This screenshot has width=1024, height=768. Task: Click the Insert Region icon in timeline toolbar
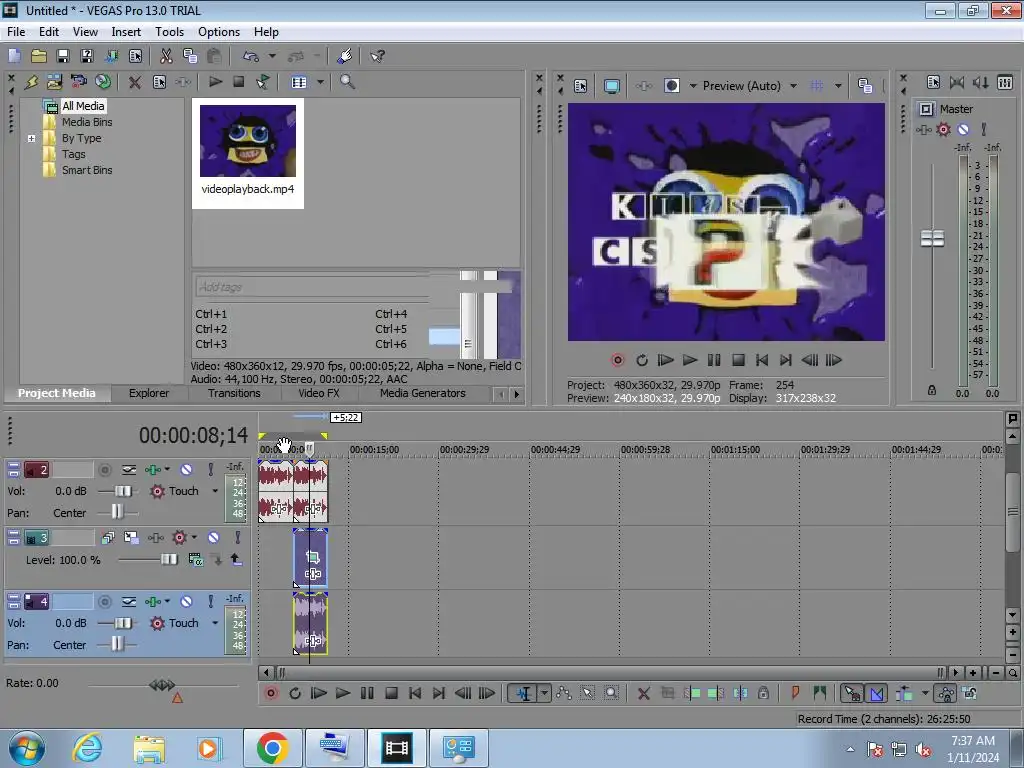819,693
